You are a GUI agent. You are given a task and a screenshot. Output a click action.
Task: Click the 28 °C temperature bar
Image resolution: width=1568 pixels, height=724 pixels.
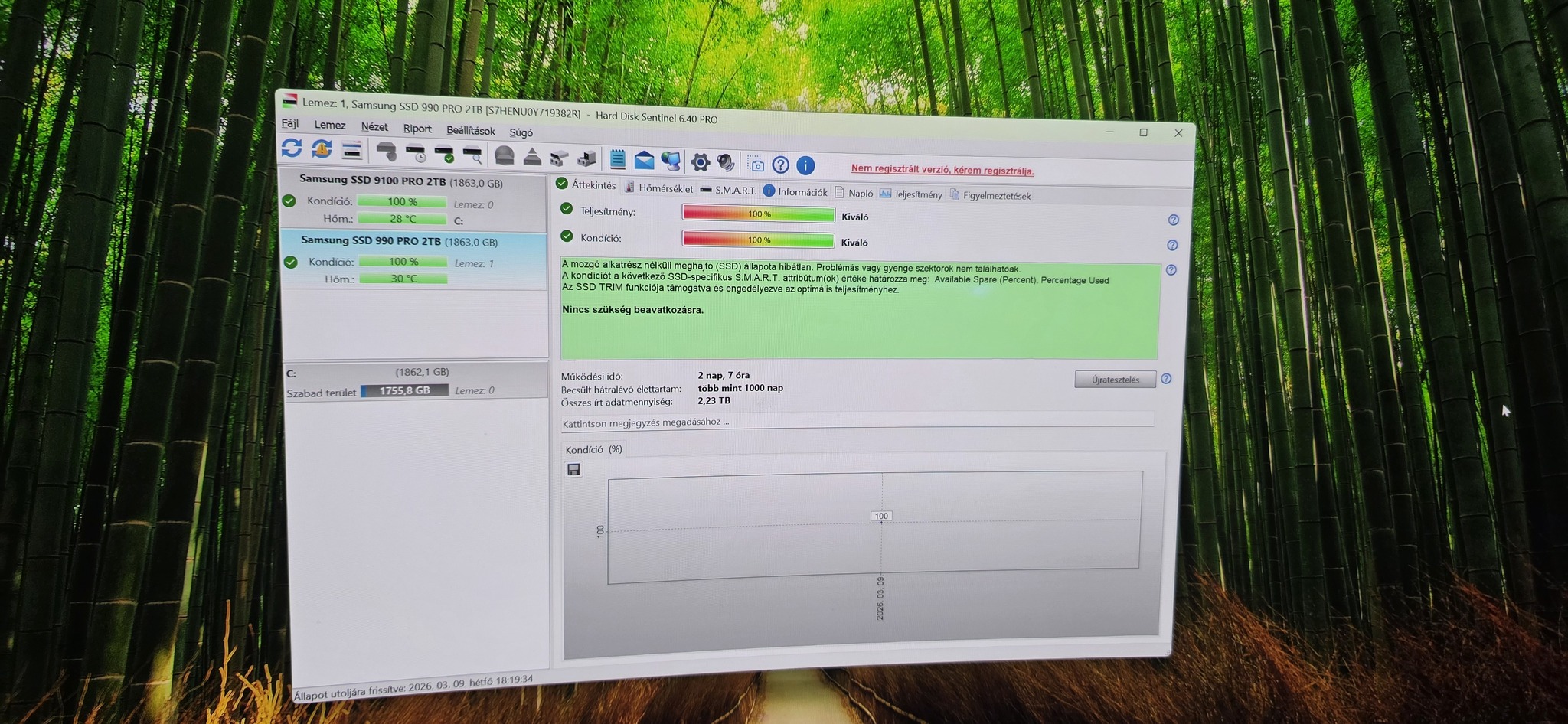[402, 218]
